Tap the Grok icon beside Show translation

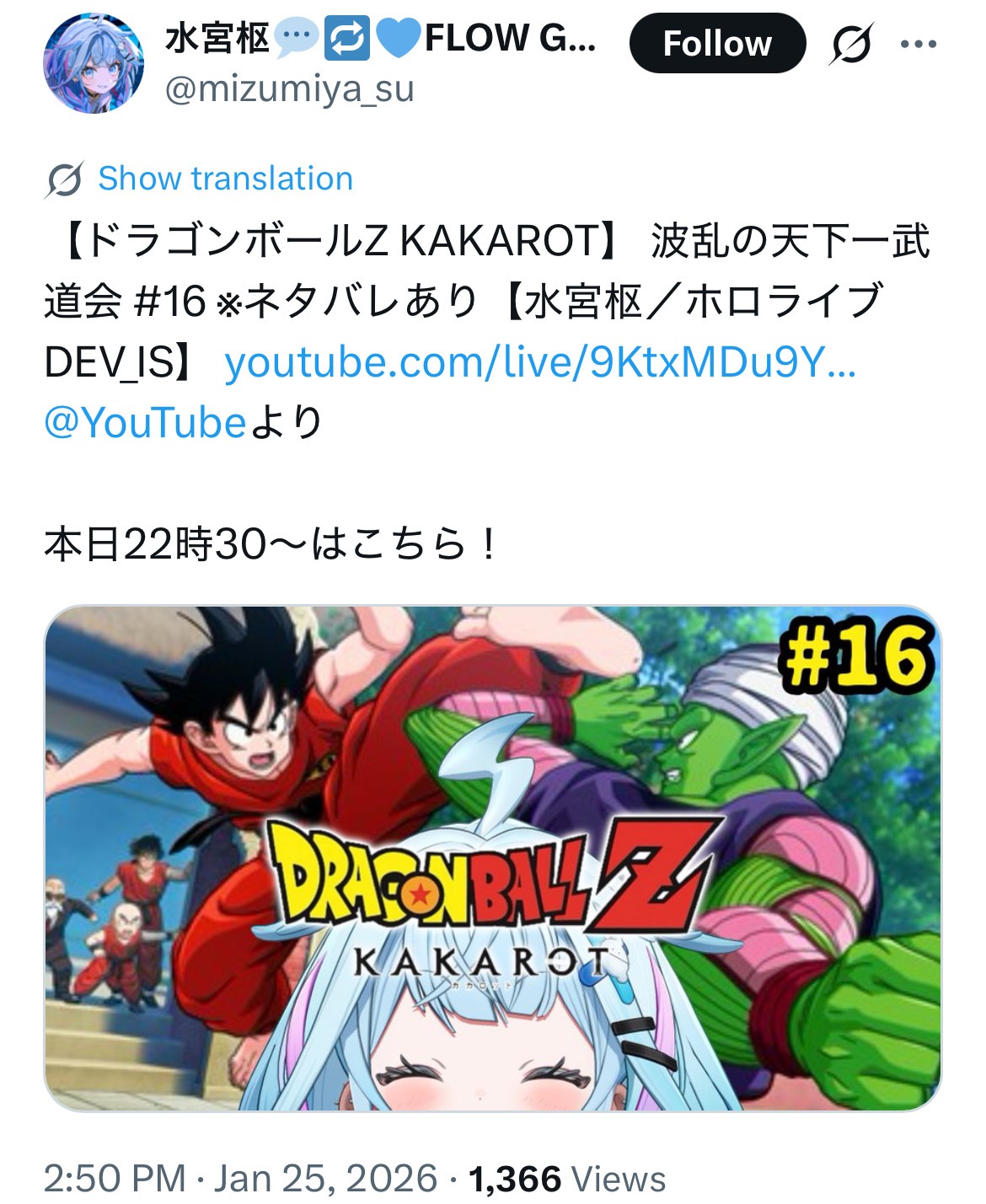(x=64, y=179)
